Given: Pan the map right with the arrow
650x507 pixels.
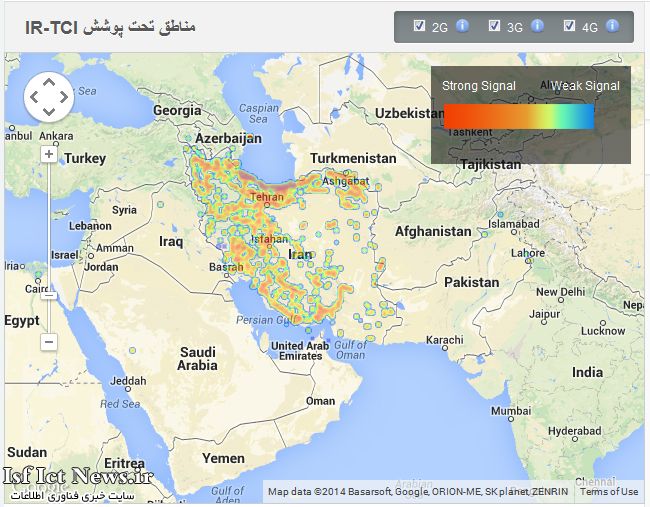Looking at the screenshot, I should point(64,97).
